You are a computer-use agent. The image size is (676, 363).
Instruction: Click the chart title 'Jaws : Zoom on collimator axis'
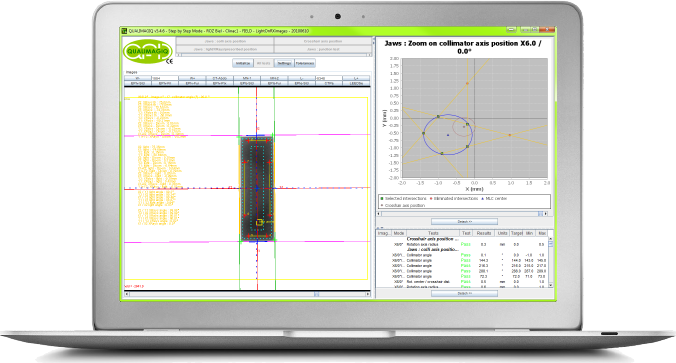coord(463,47)
